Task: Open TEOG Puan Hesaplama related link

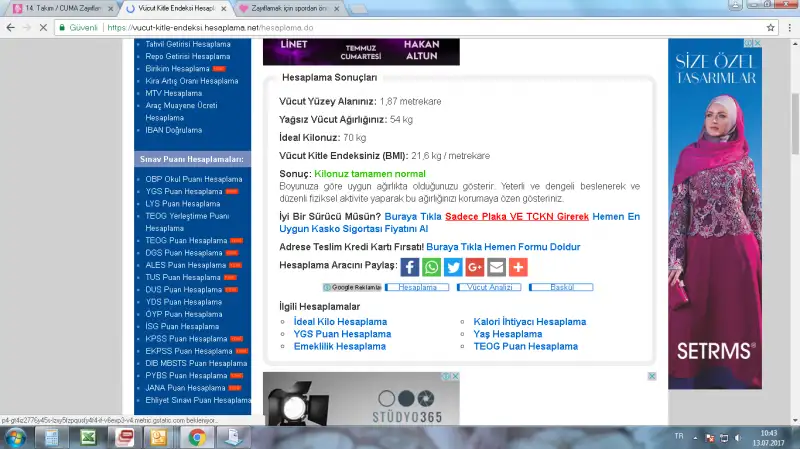Action: pos(526,346)
